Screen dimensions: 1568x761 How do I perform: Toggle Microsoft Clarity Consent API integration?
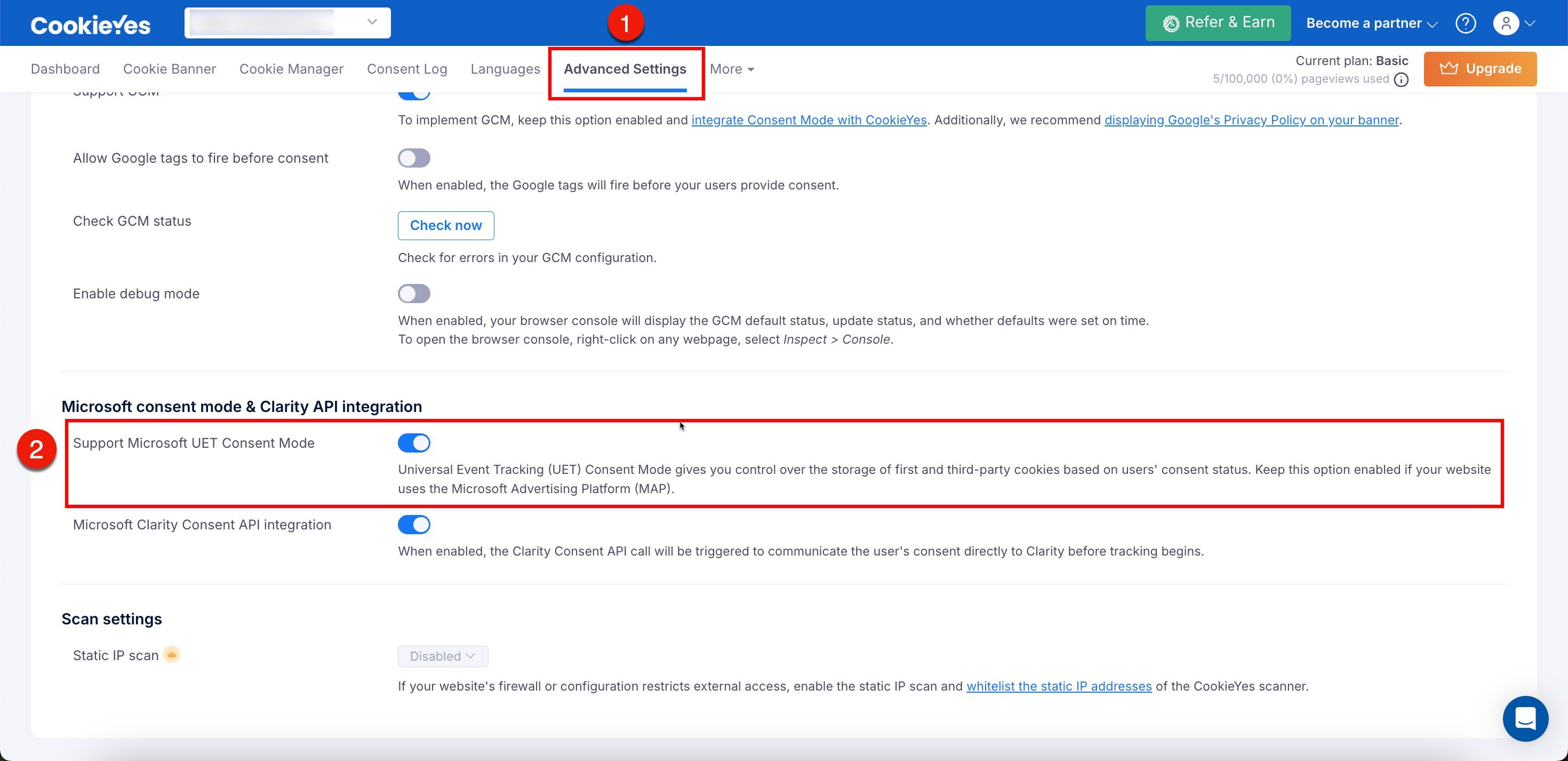pyautogui.click(x=414, y=524)
